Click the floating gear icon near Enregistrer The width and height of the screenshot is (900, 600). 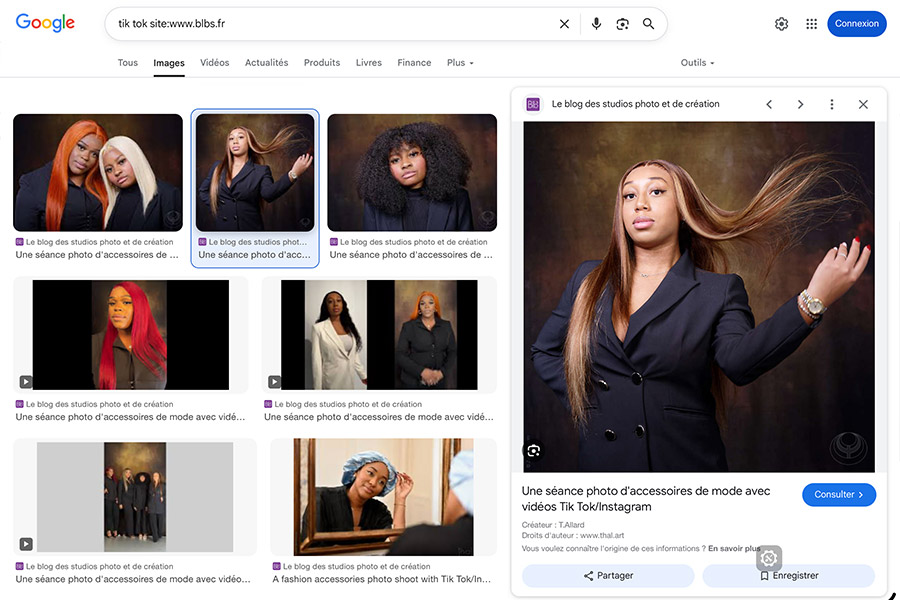pos(769,558)
